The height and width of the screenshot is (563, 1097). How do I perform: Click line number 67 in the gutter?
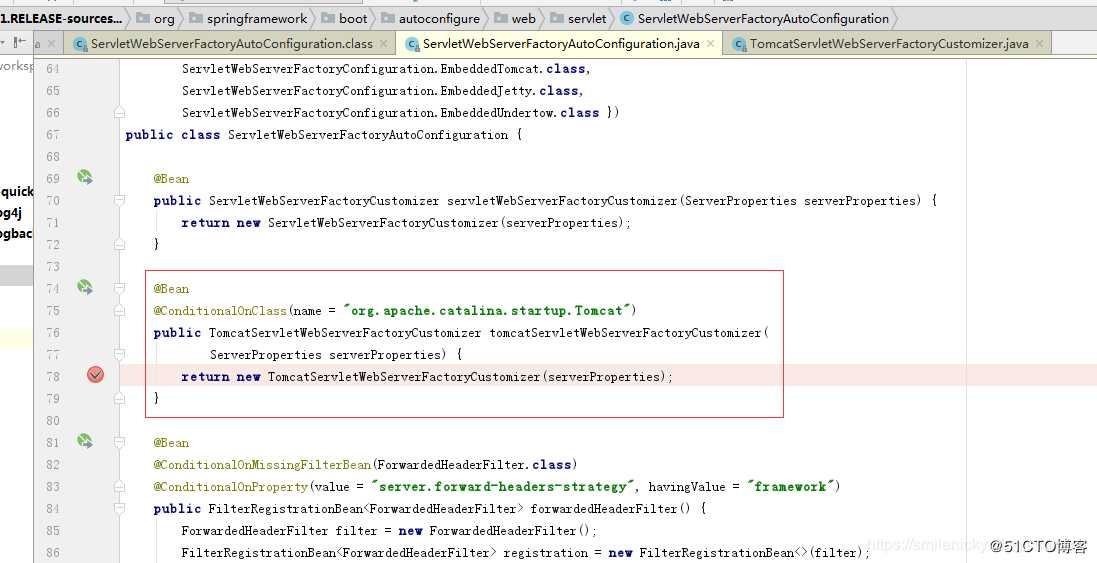tap(53, 134)
